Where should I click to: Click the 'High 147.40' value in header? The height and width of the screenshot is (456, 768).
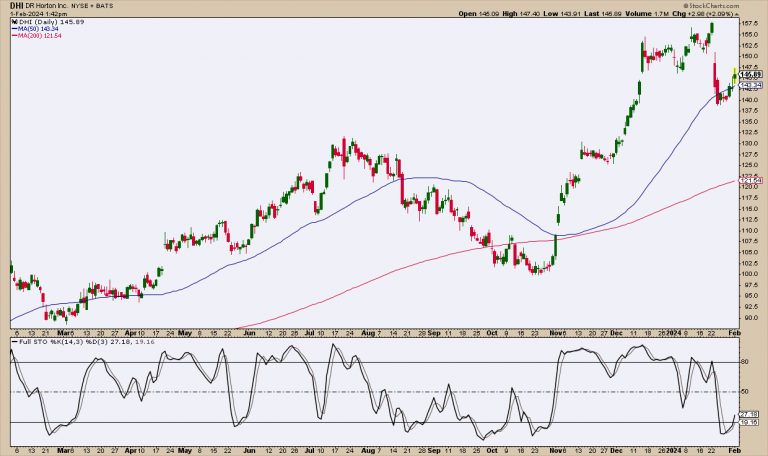point(521,14)
